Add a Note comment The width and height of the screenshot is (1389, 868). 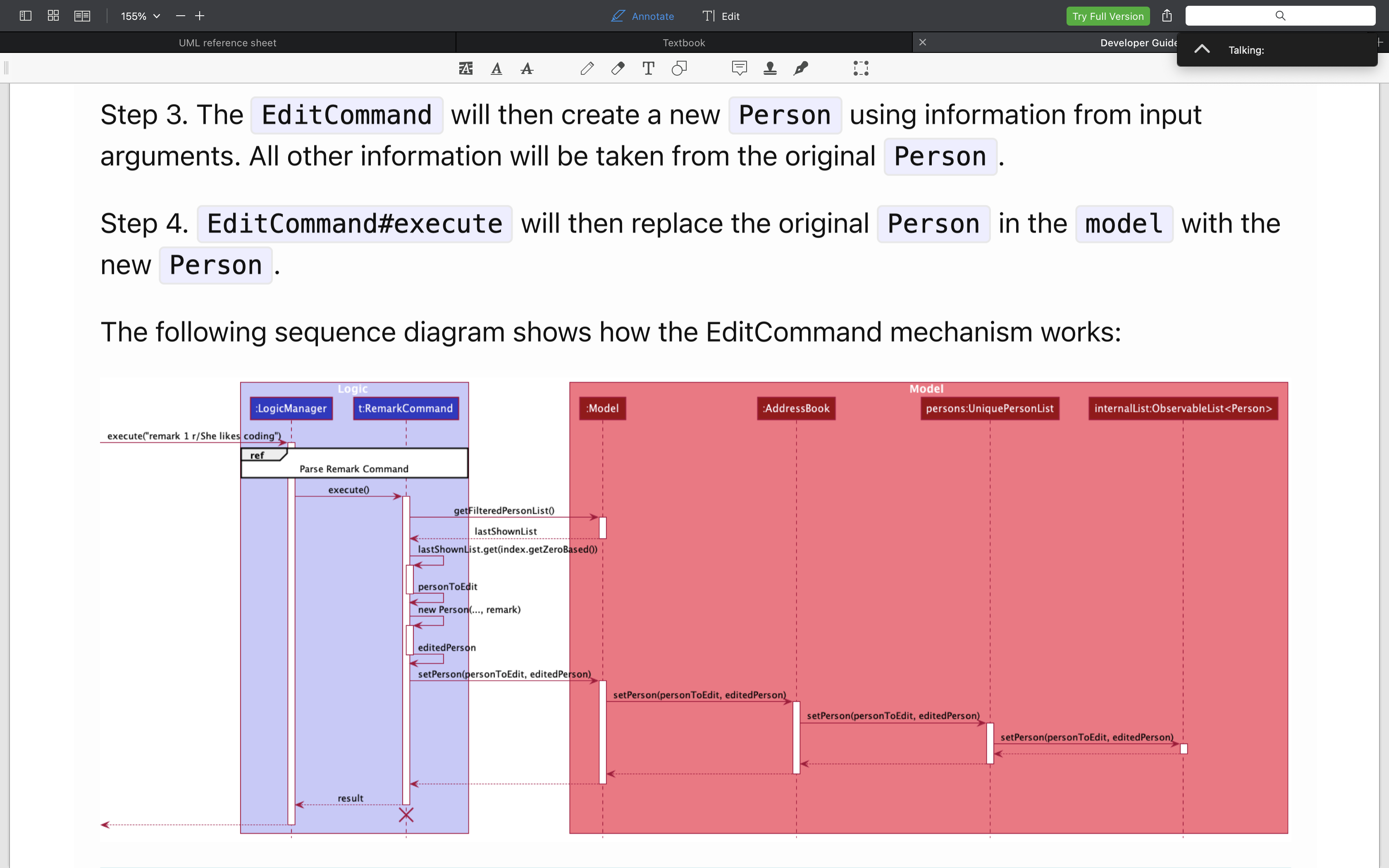pos(739,69)
